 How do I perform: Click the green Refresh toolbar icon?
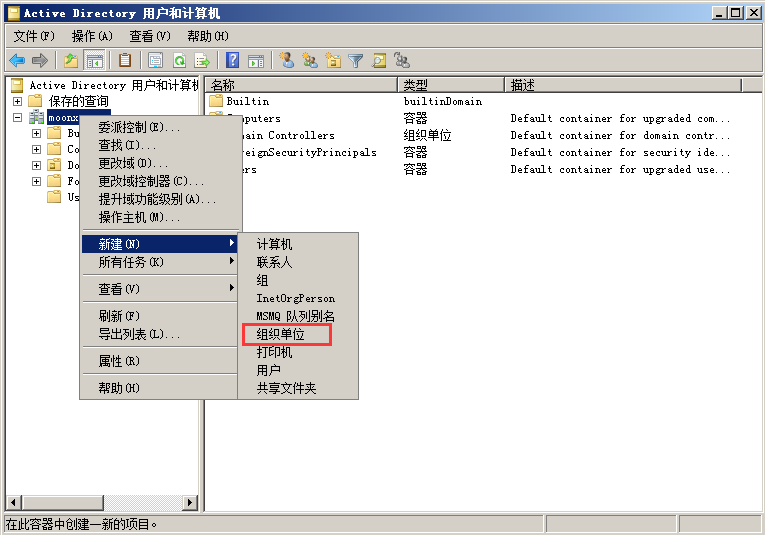click(180, 60)
